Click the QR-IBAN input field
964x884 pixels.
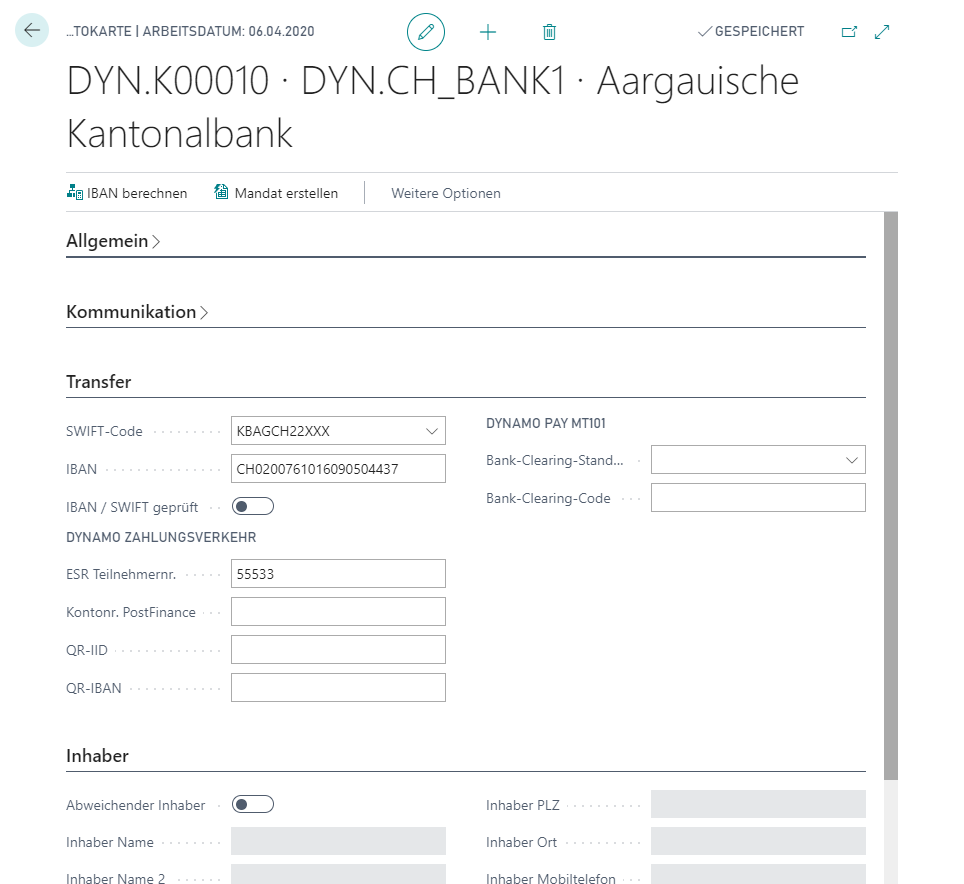pyautogui.click(x=338, y=688)
